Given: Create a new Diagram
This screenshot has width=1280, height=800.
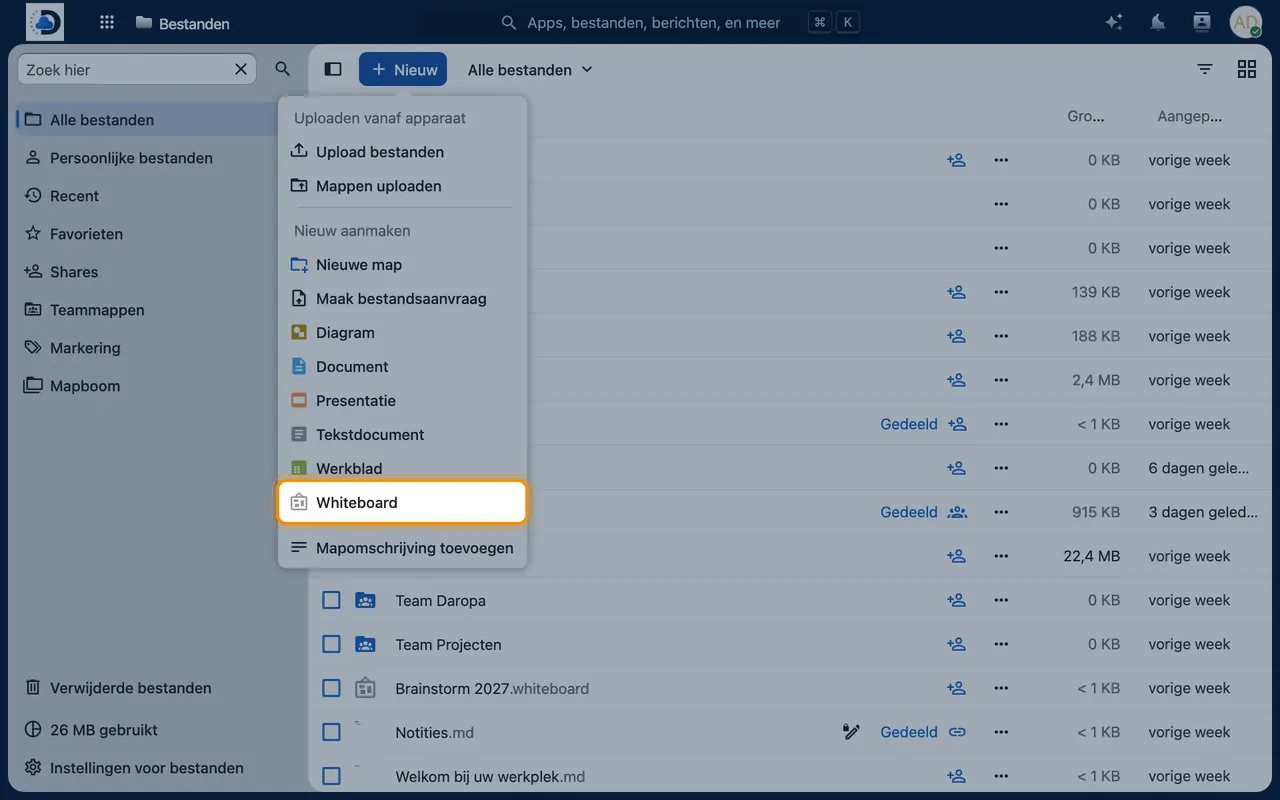Looking at the screenshot, I should 402,333.
